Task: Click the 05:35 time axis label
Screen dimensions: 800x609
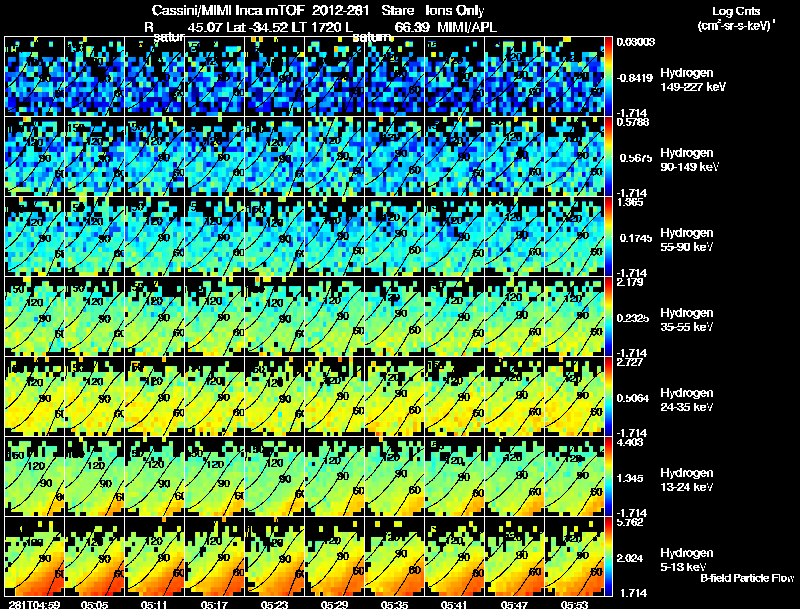Action: point(394,604)
